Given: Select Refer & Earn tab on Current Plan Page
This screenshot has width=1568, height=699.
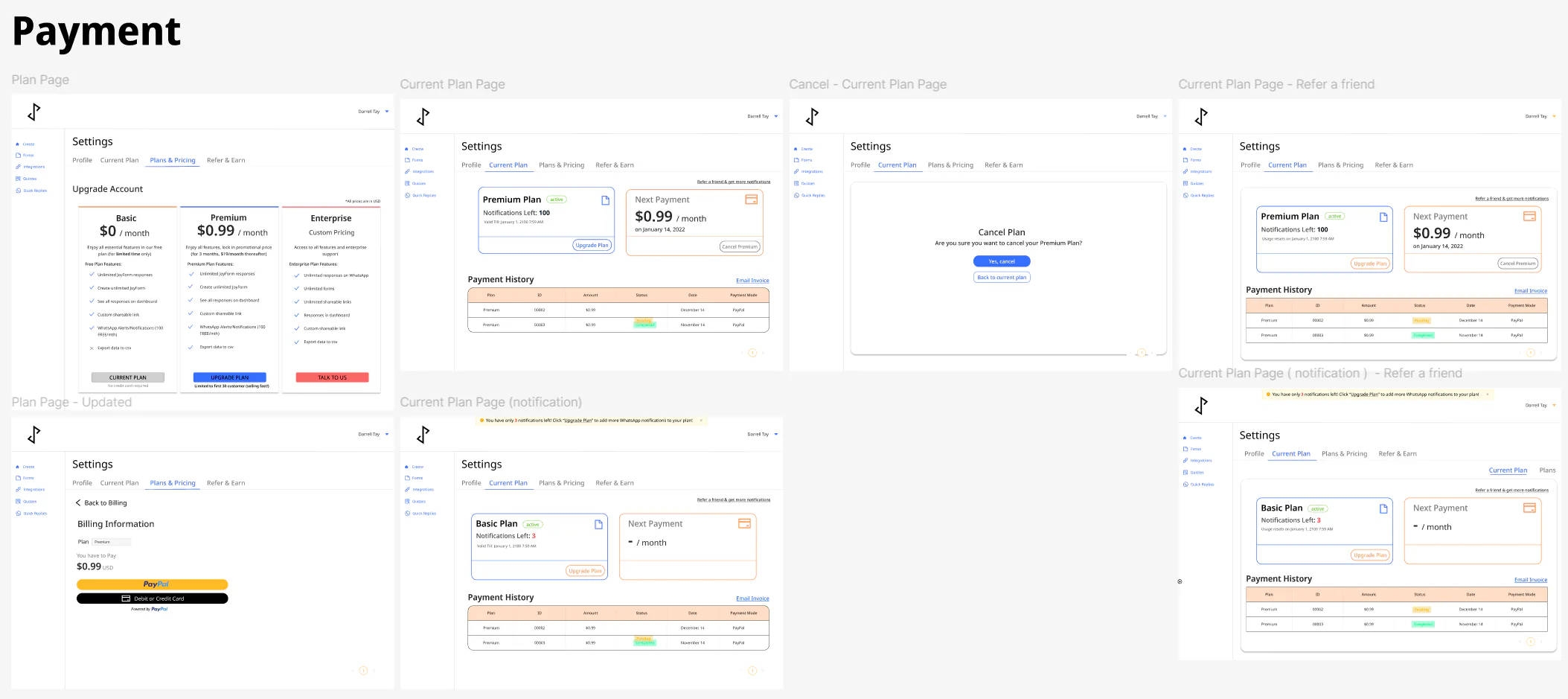Looking at the screenshot, I should pos(615,165).
